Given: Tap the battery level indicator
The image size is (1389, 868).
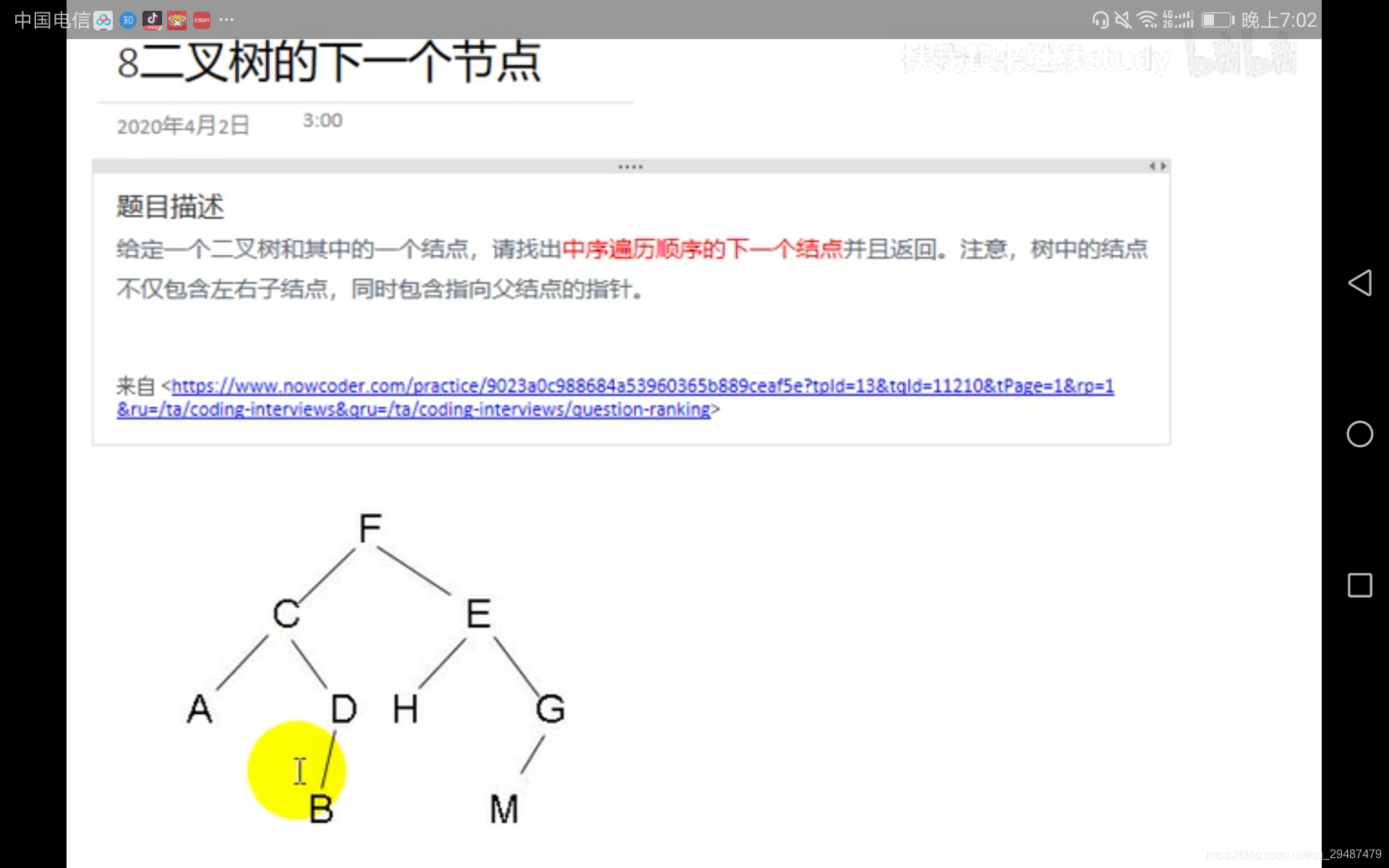Looking at the screenshot, I should (1218, 20).
